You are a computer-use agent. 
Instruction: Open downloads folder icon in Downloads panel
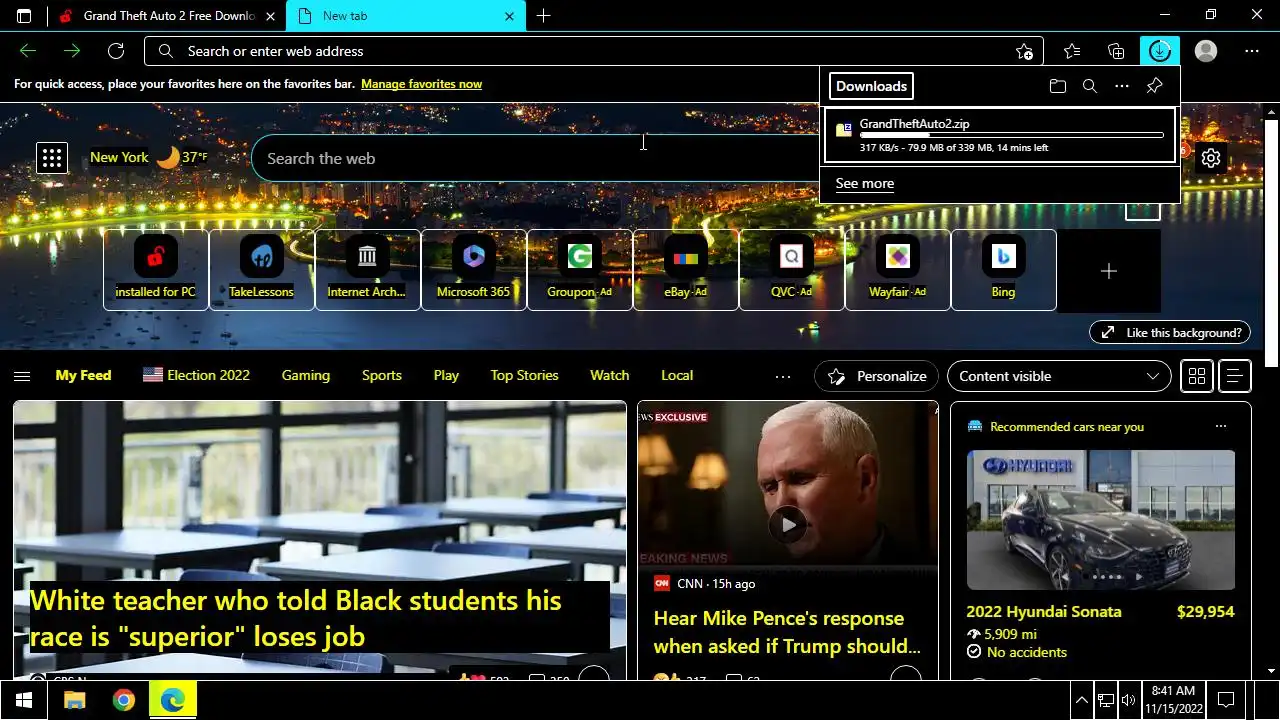click(x=1058, y=86)
